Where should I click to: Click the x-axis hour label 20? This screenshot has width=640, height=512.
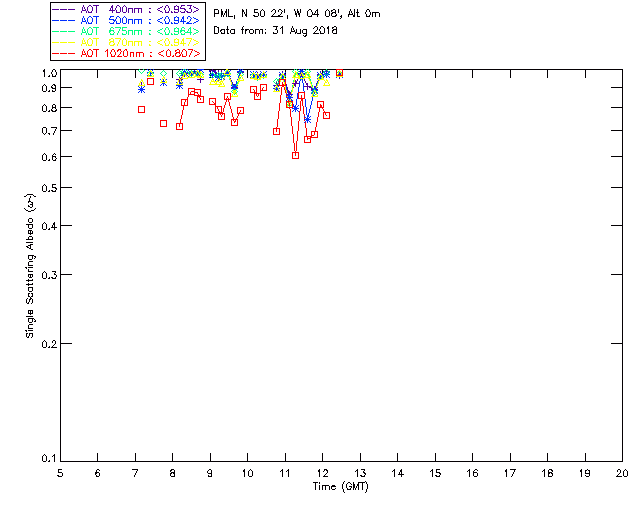[622, 473]
